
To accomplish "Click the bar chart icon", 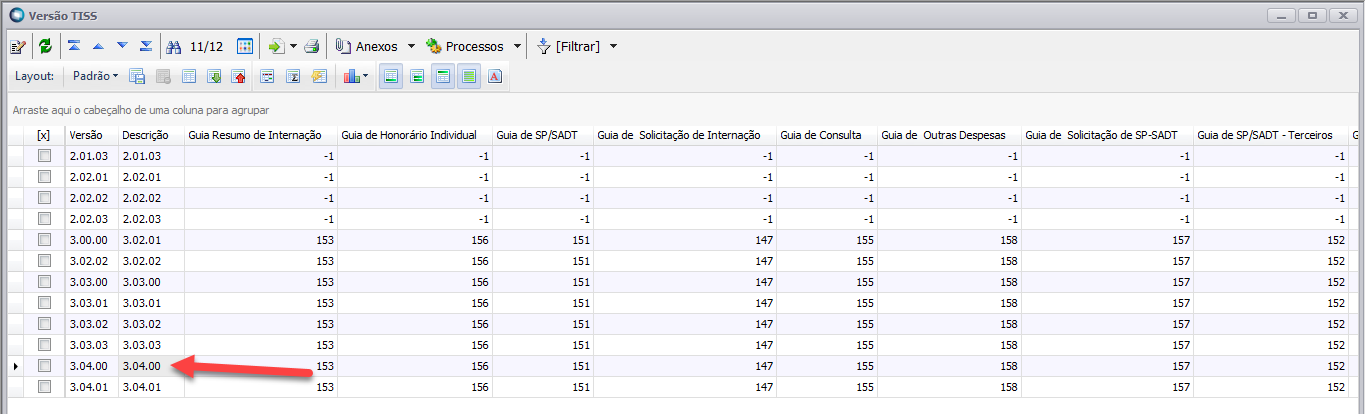I will click(x=351, y=76).
